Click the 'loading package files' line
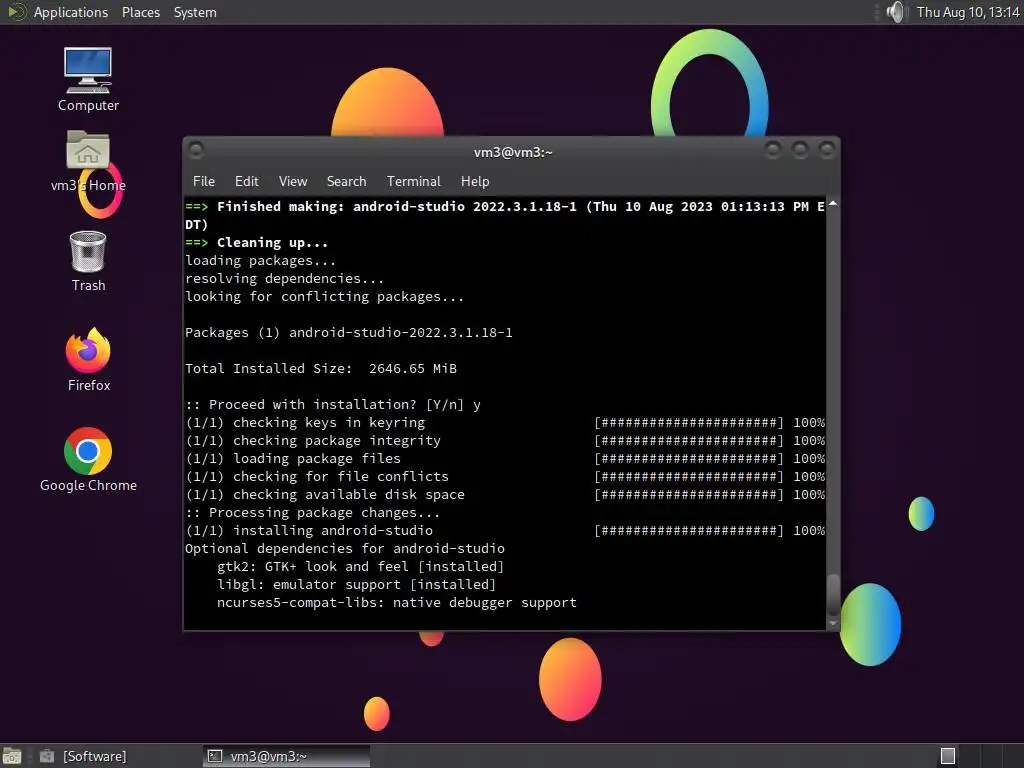The width and height of the screenshot is (1024, 768). (x=505, y=458)
